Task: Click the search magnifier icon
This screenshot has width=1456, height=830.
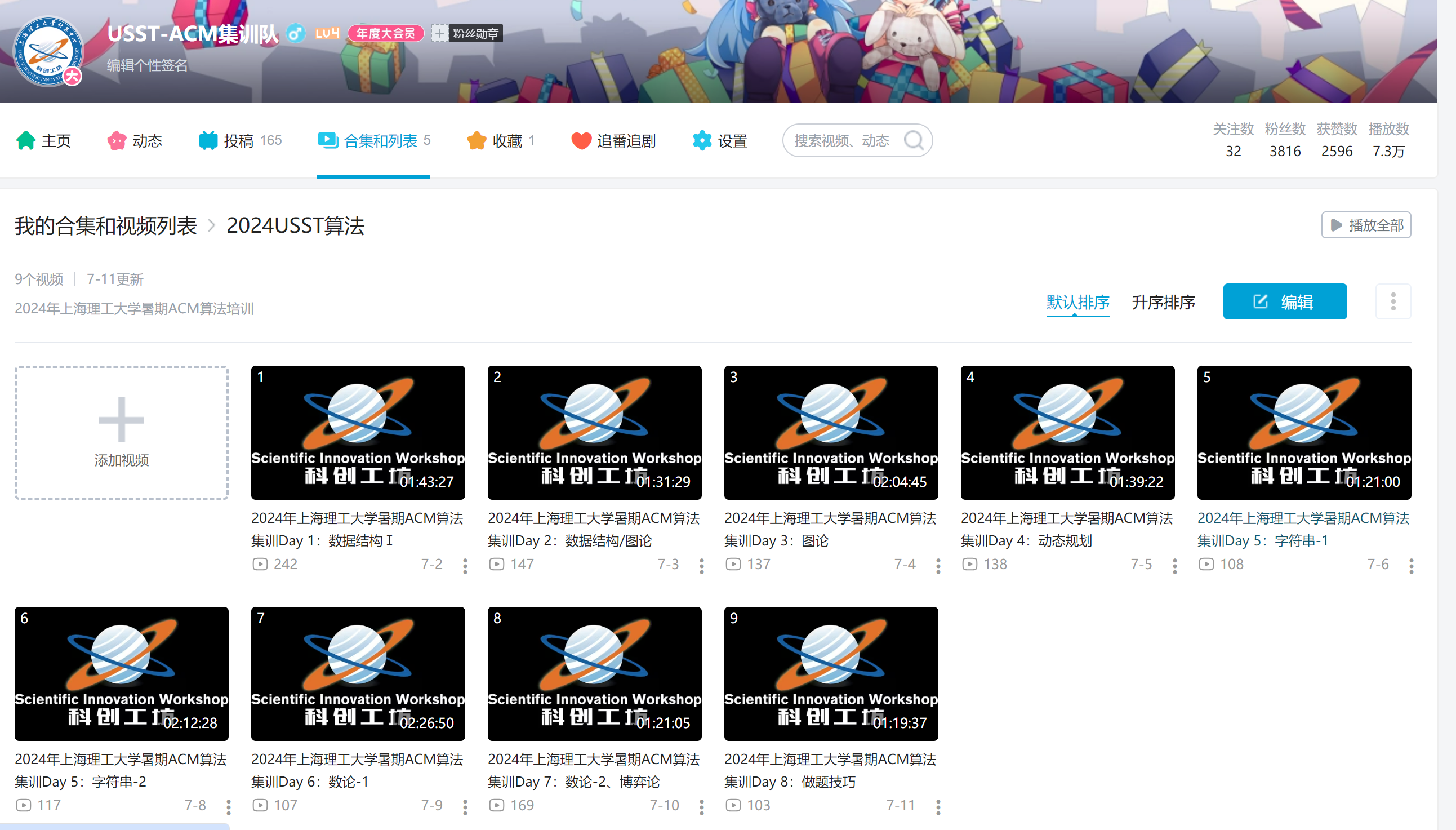Action: click(x=914, y=140)
